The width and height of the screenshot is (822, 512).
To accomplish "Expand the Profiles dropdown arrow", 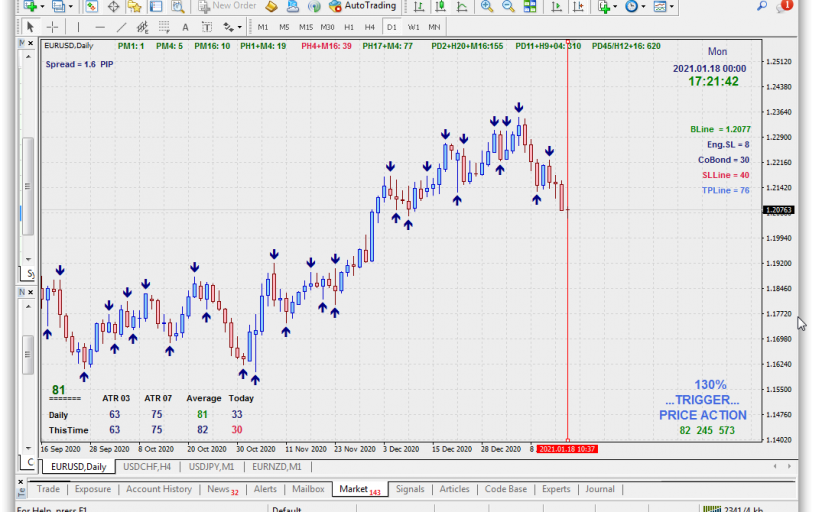I will click(71, 7).
